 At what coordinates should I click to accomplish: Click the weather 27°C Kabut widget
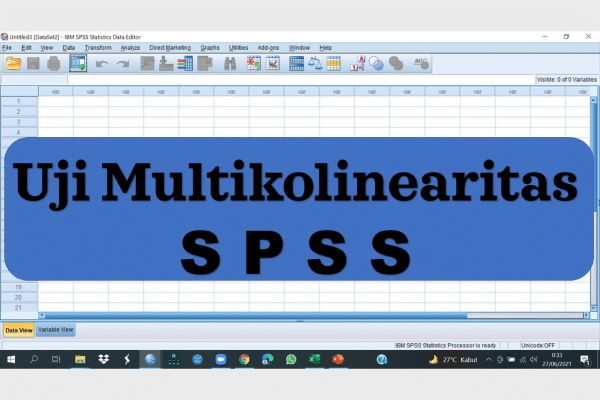[453, 360]
